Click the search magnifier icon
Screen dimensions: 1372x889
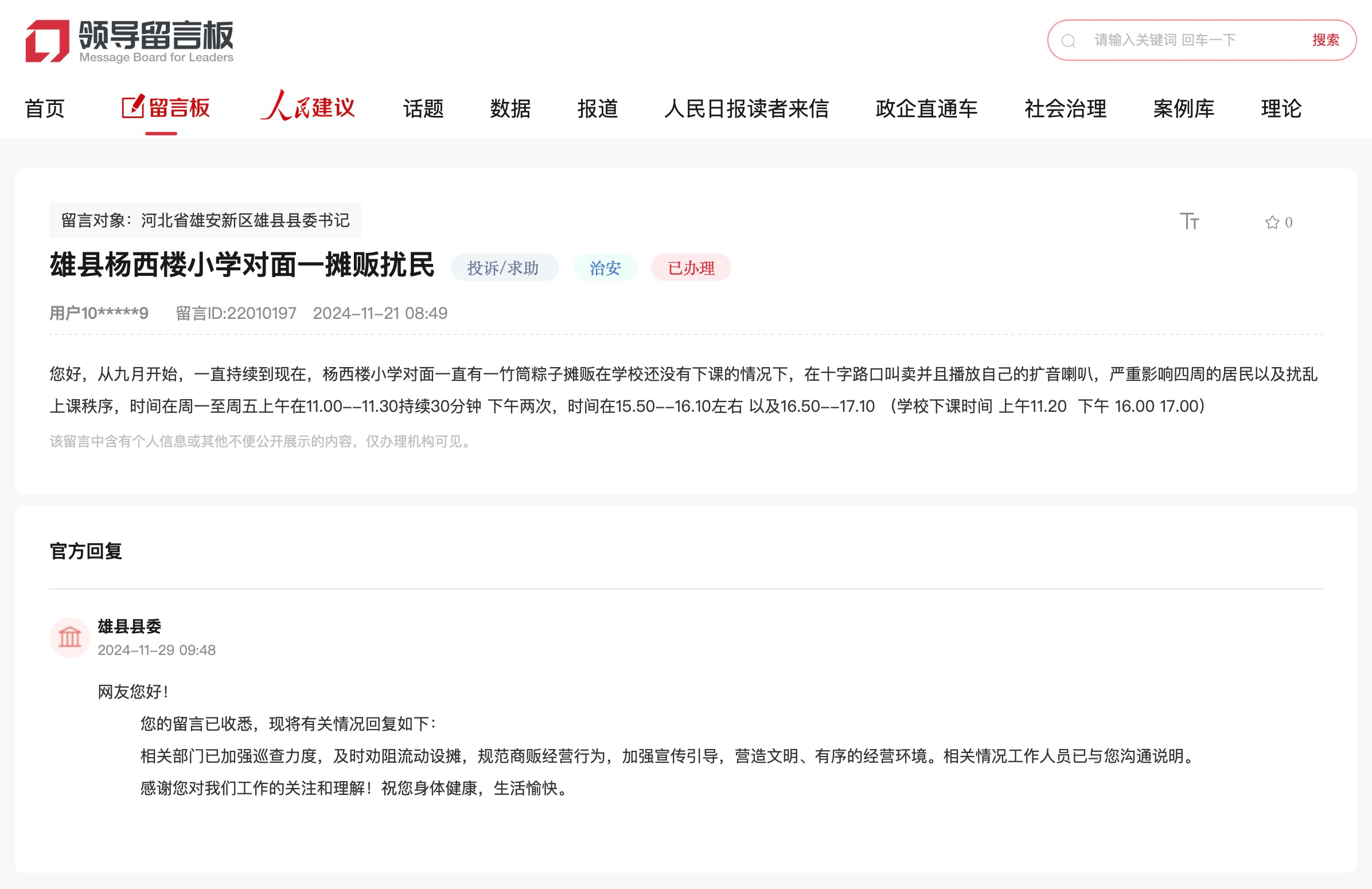click(1068, 40)
